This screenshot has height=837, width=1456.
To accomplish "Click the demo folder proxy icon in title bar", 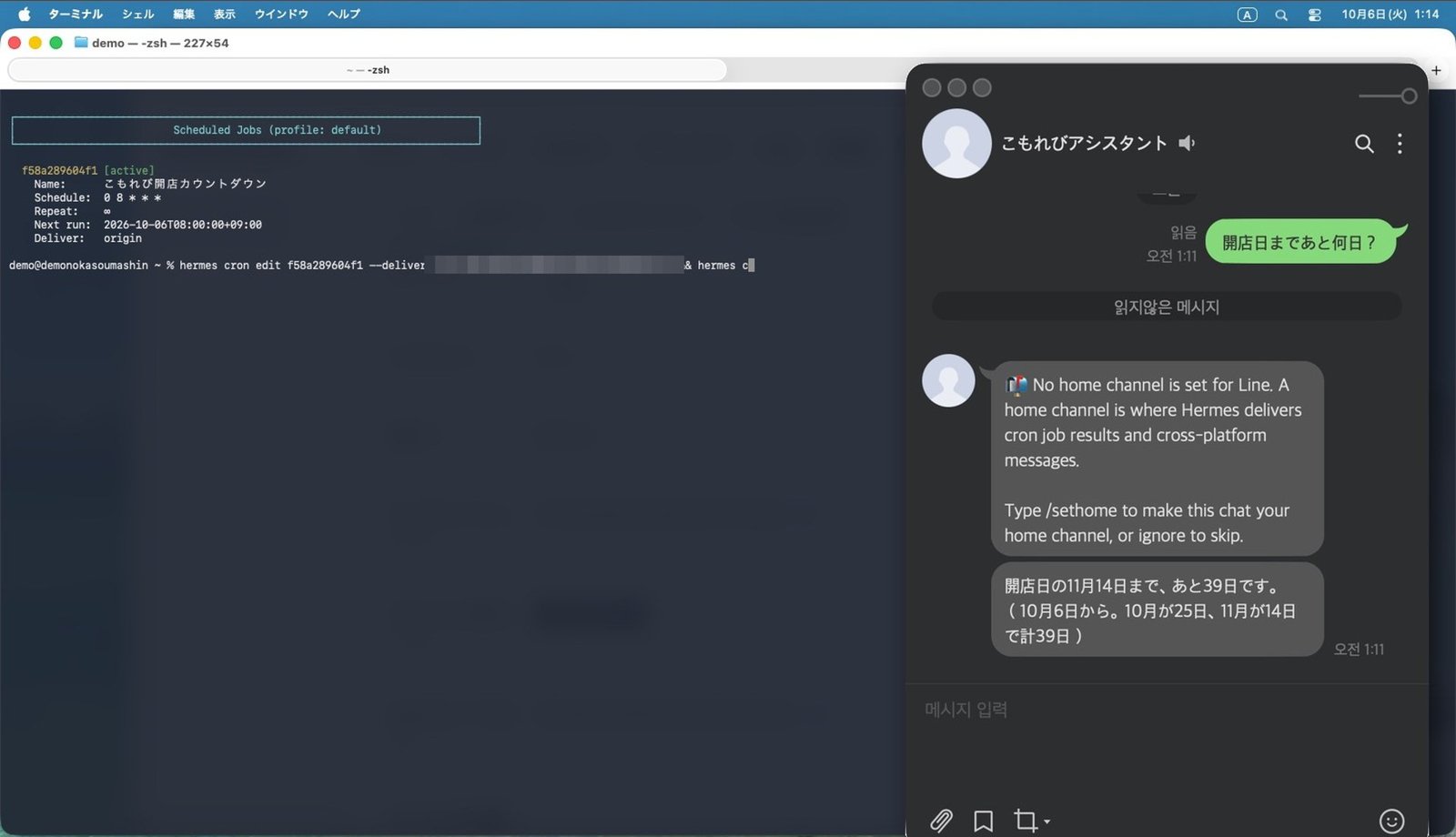I will click(x=81, y=43).
